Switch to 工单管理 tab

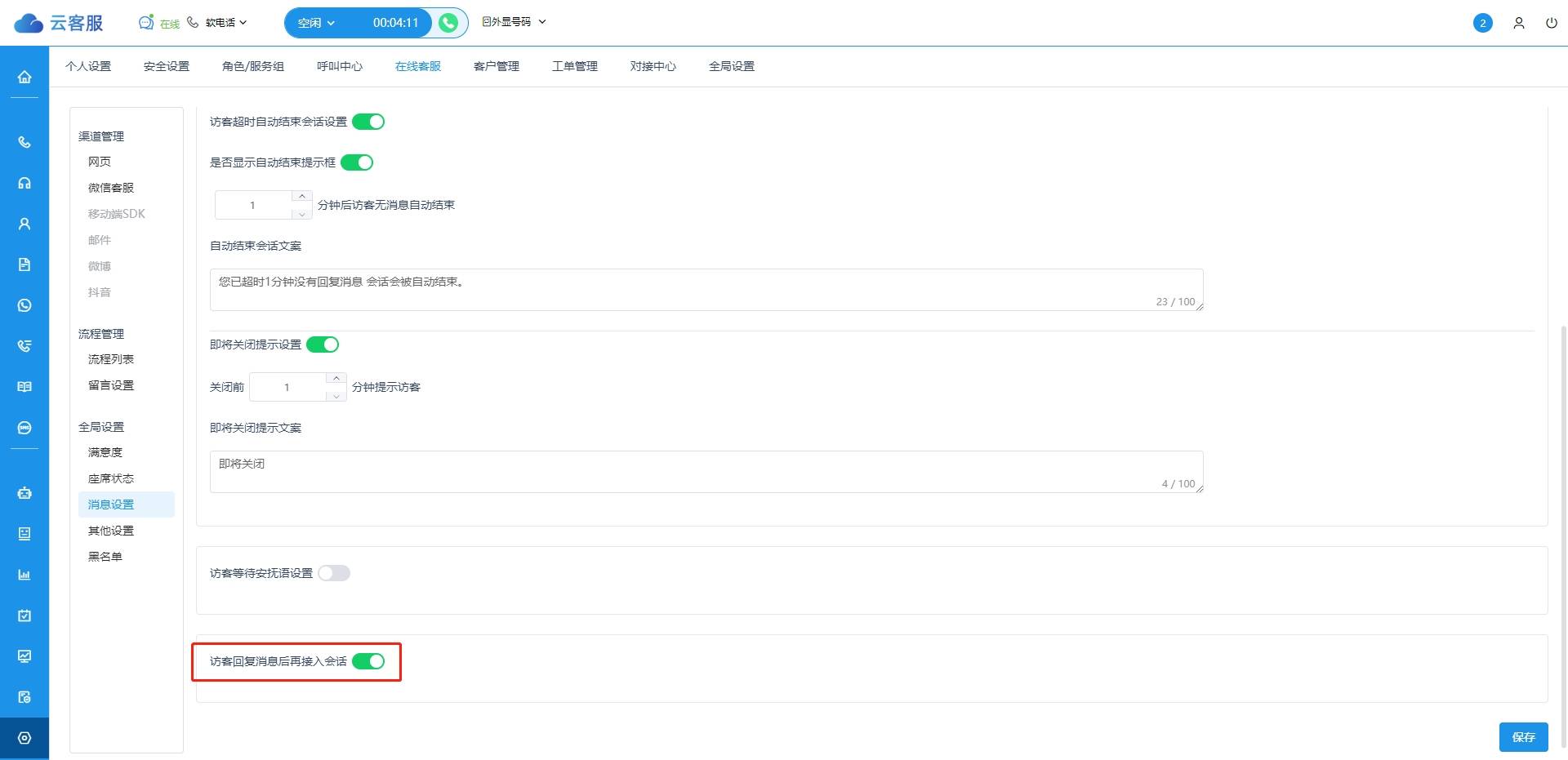pyautogui.click(x=575, y=66)
